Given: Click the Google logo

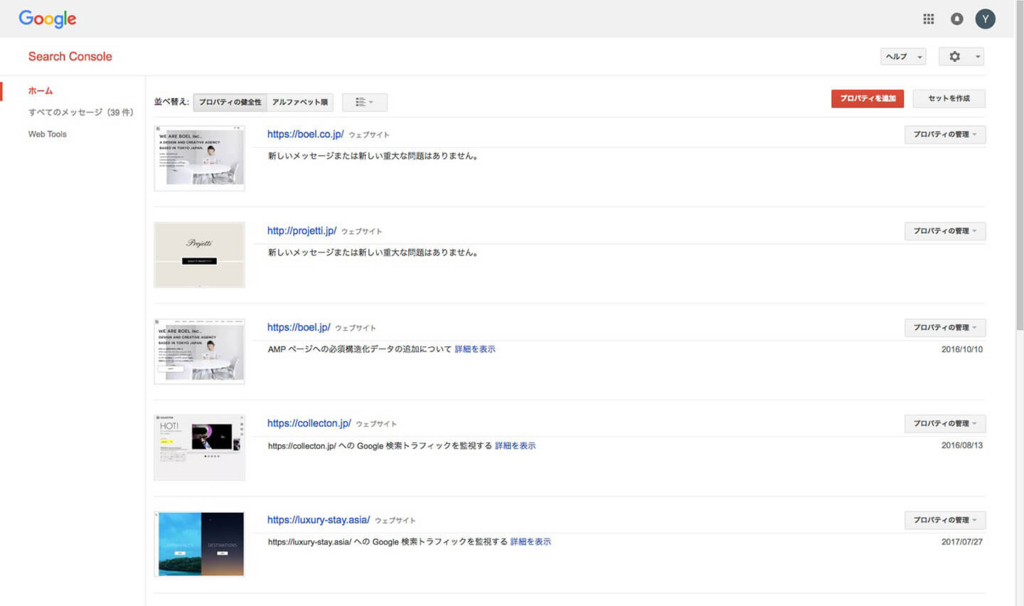Looking at the screenshot, I should click(48, 19).
